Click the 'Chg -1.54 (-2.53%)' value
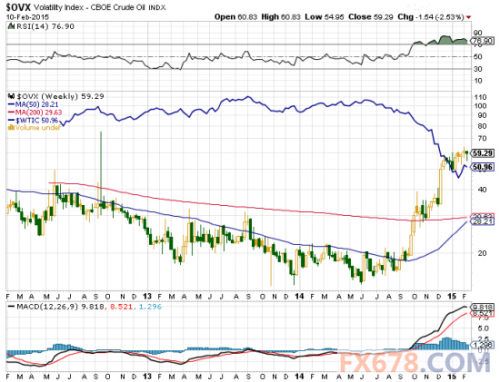Viewport: 500px width, 382px height. tap(430, 17)
